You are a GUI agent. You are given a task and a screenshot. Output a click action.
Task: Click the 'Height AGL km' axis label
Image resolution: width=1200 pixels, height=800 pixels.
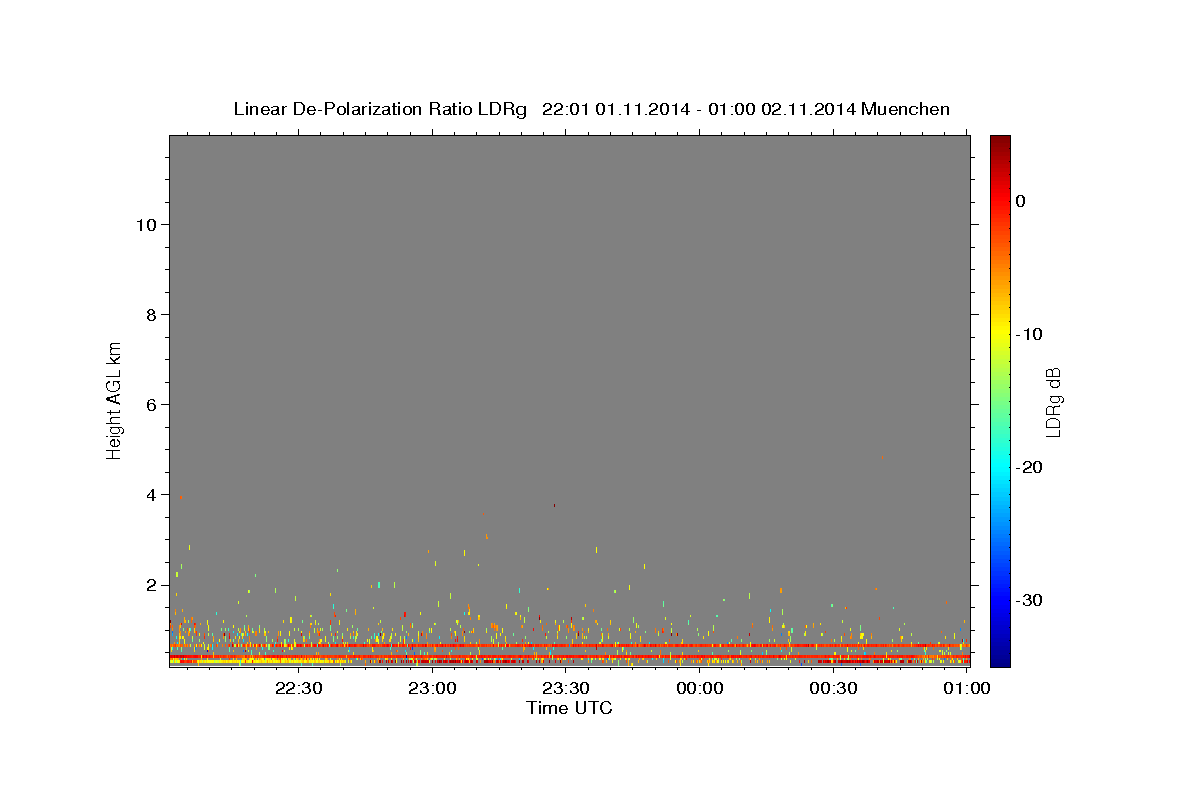coord(115,399)
